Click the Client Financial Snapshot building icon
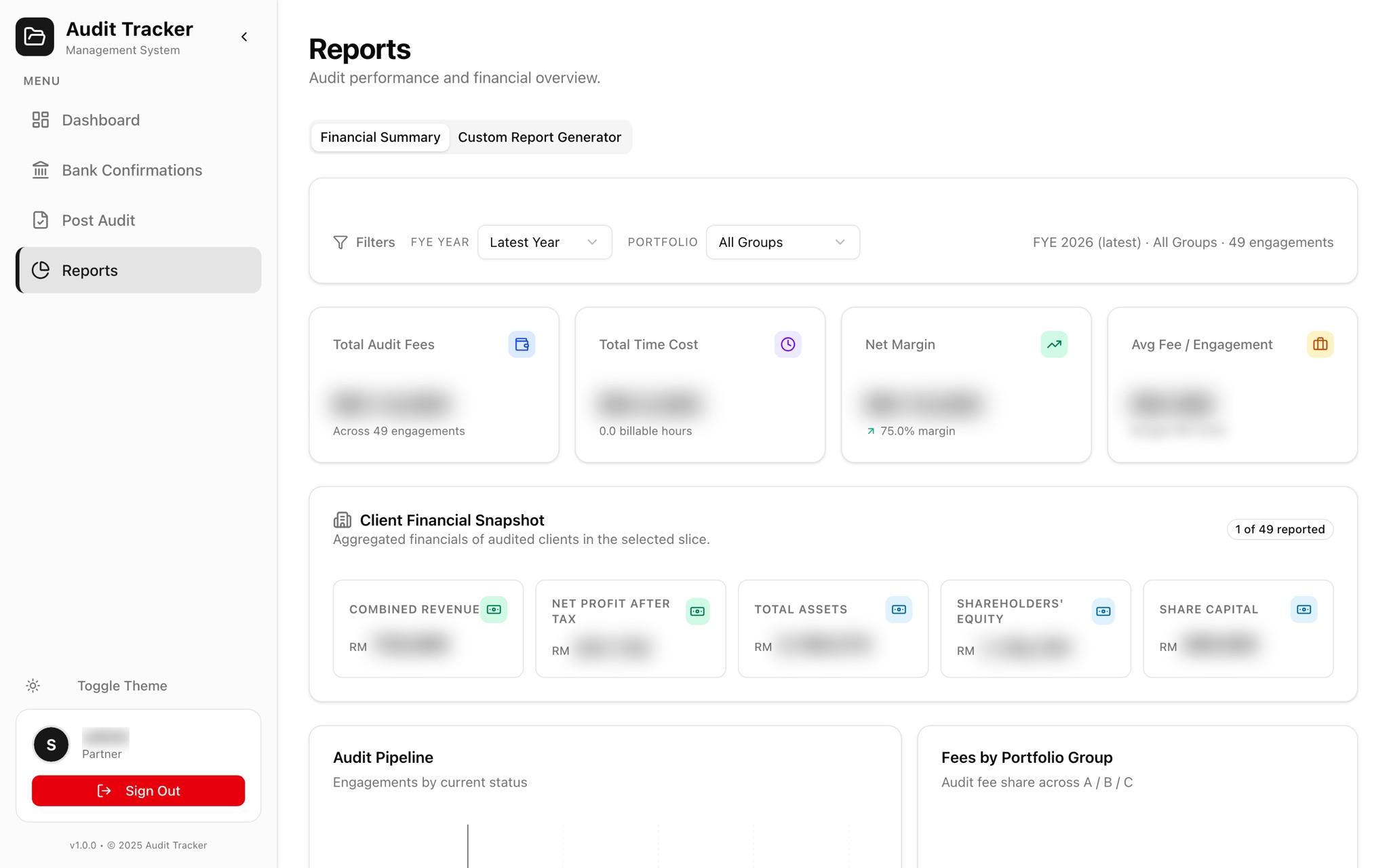Viewport: 1389px width, 868px height. click(x=343, y=520)
